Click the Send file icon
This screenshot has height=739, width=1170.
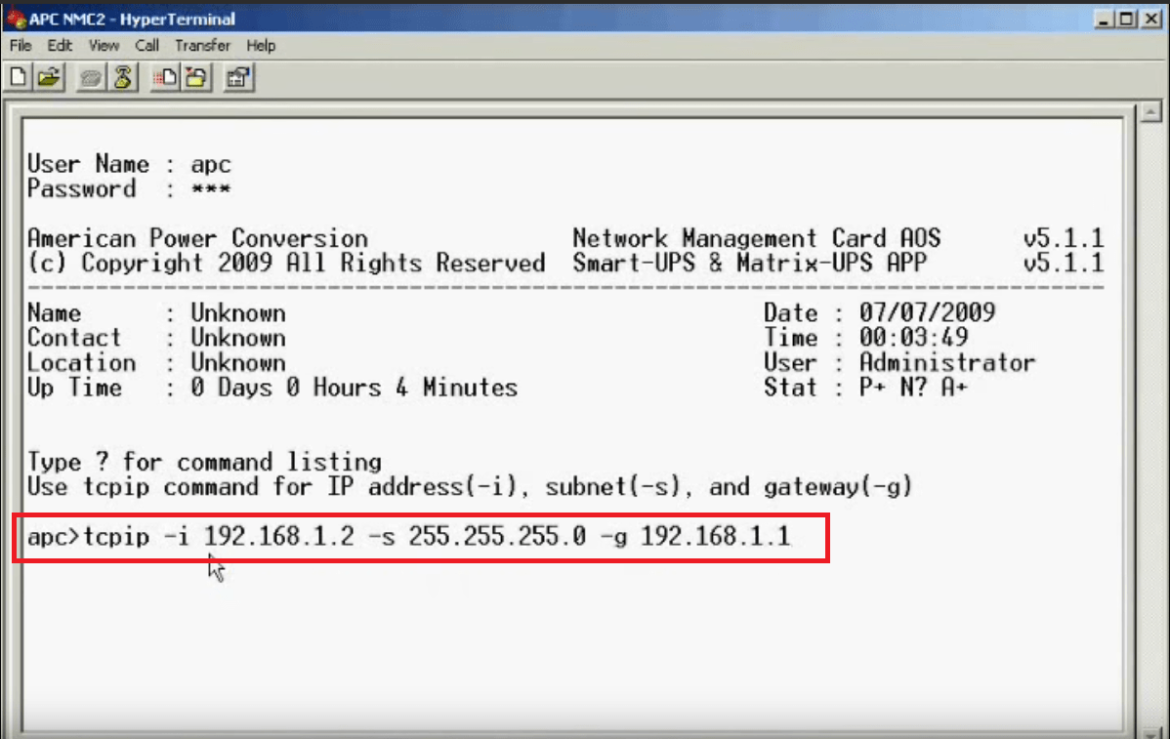[162, 76]
